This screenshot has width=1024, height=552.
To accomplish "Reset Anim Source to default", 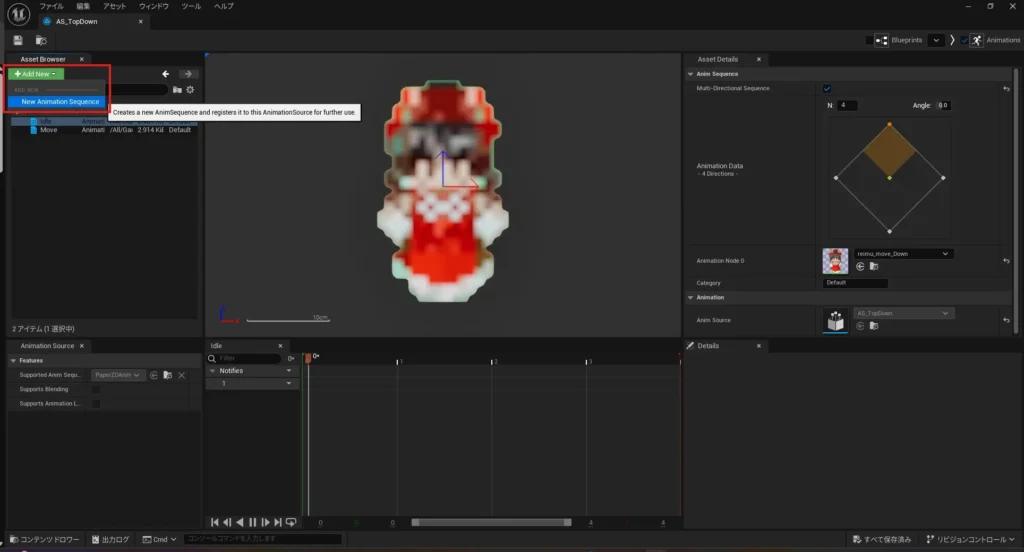I will pyautogui.click(x=1006, y=320).
